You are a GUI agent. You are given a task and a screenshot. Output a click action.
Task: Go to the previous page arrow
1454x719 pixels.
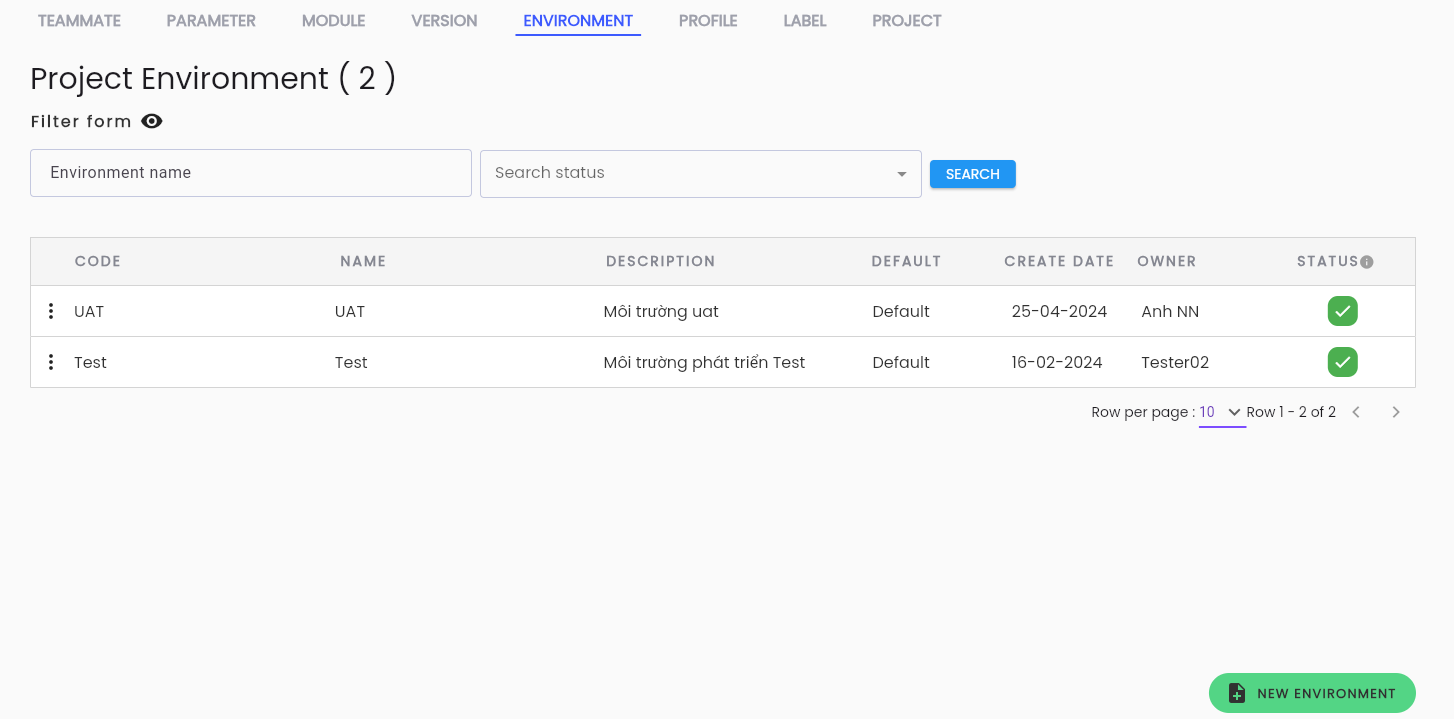pos(1356,412)
